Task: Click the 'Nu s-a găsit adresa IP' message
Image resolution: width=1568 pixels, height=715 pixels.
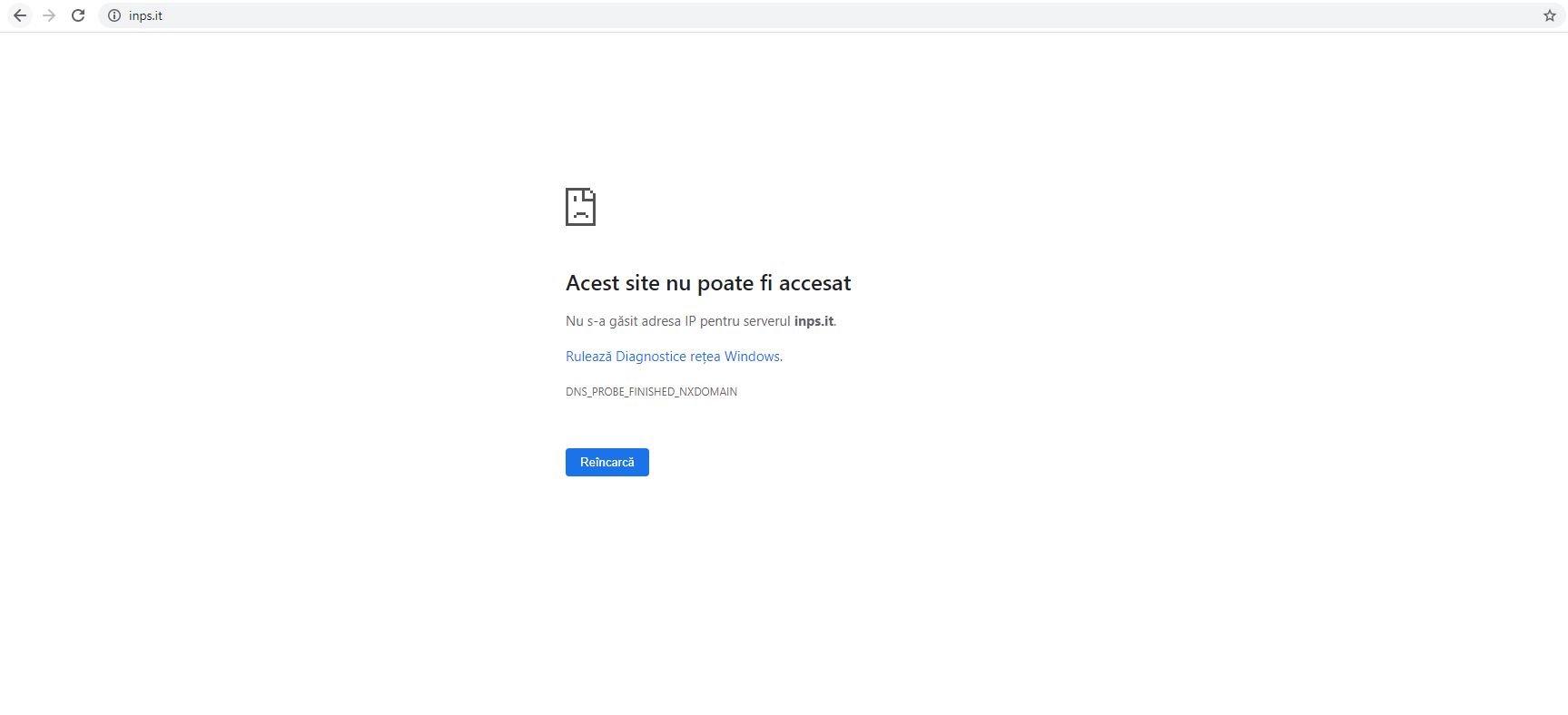Action: click(x=701, y=321)
